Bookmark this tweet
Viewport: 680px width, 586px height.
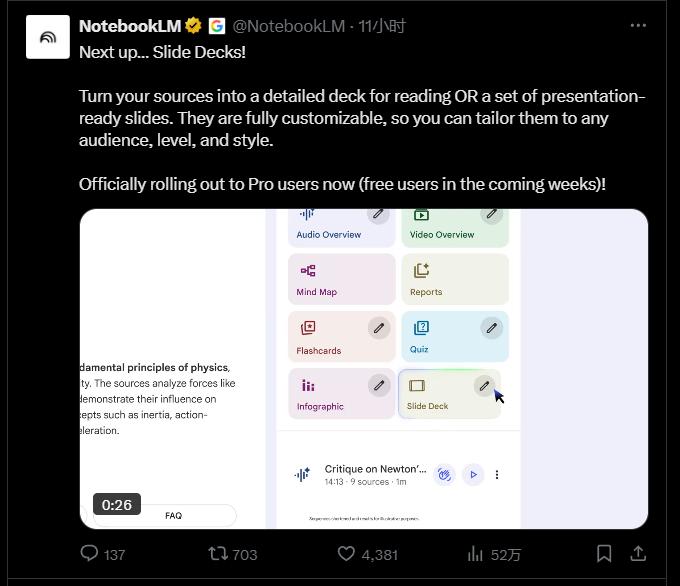point(604,553)
